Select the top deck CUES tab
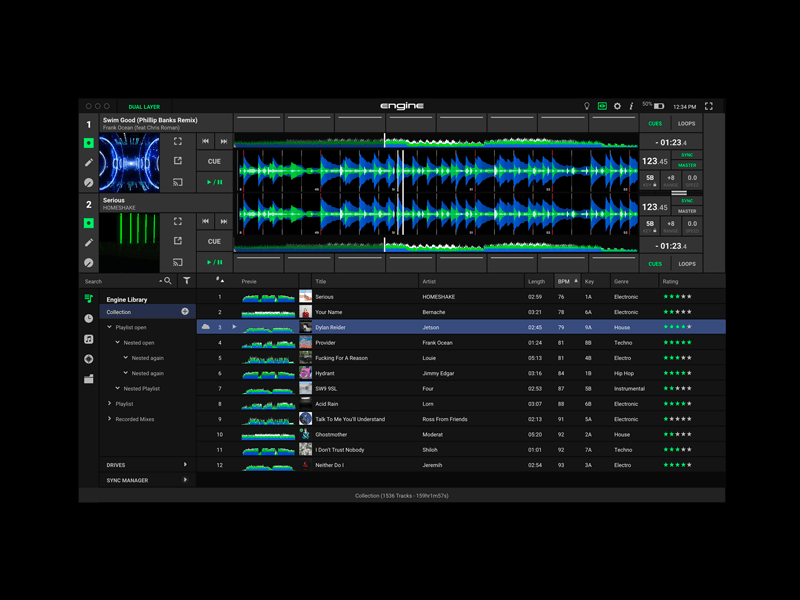This screenshot has height=600, width=800. point(655,123)
